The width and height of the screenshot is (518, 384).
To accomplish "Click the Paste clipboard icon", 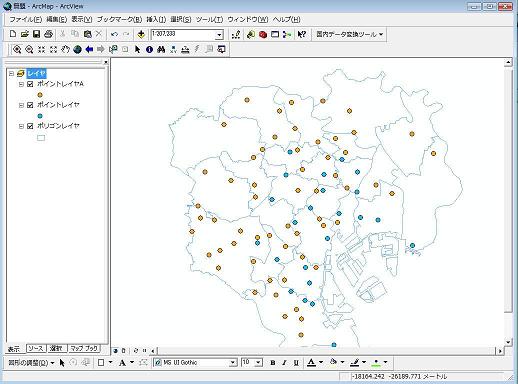I will pos(87,34).
